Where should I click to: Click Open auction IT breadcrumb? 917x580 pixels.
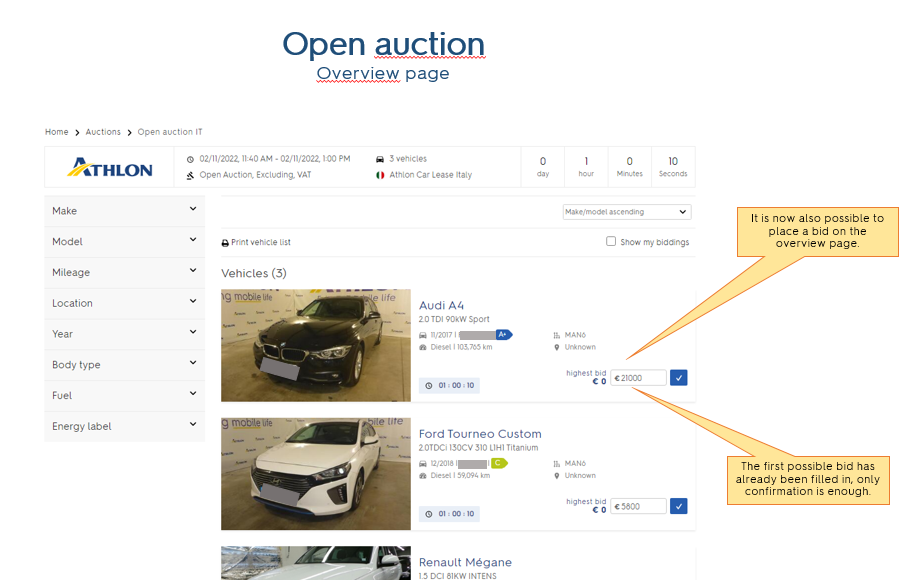coord(170,132)
